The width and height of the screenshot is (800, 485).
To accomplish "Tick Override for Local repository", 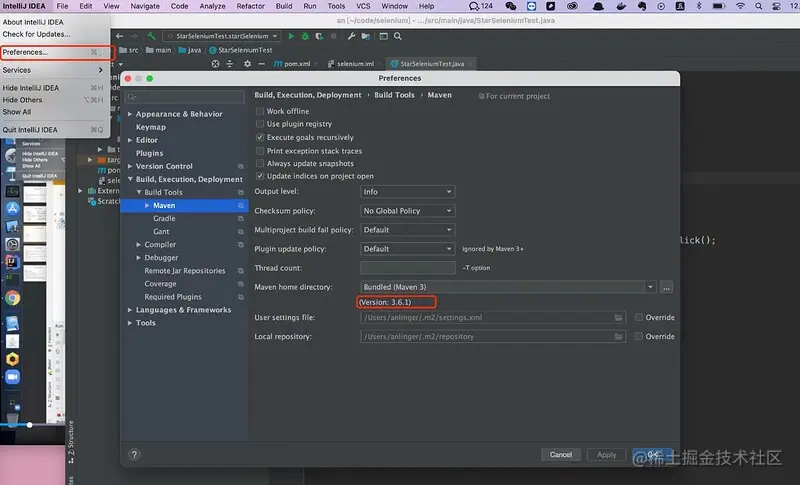I will (x=639, y=336).
